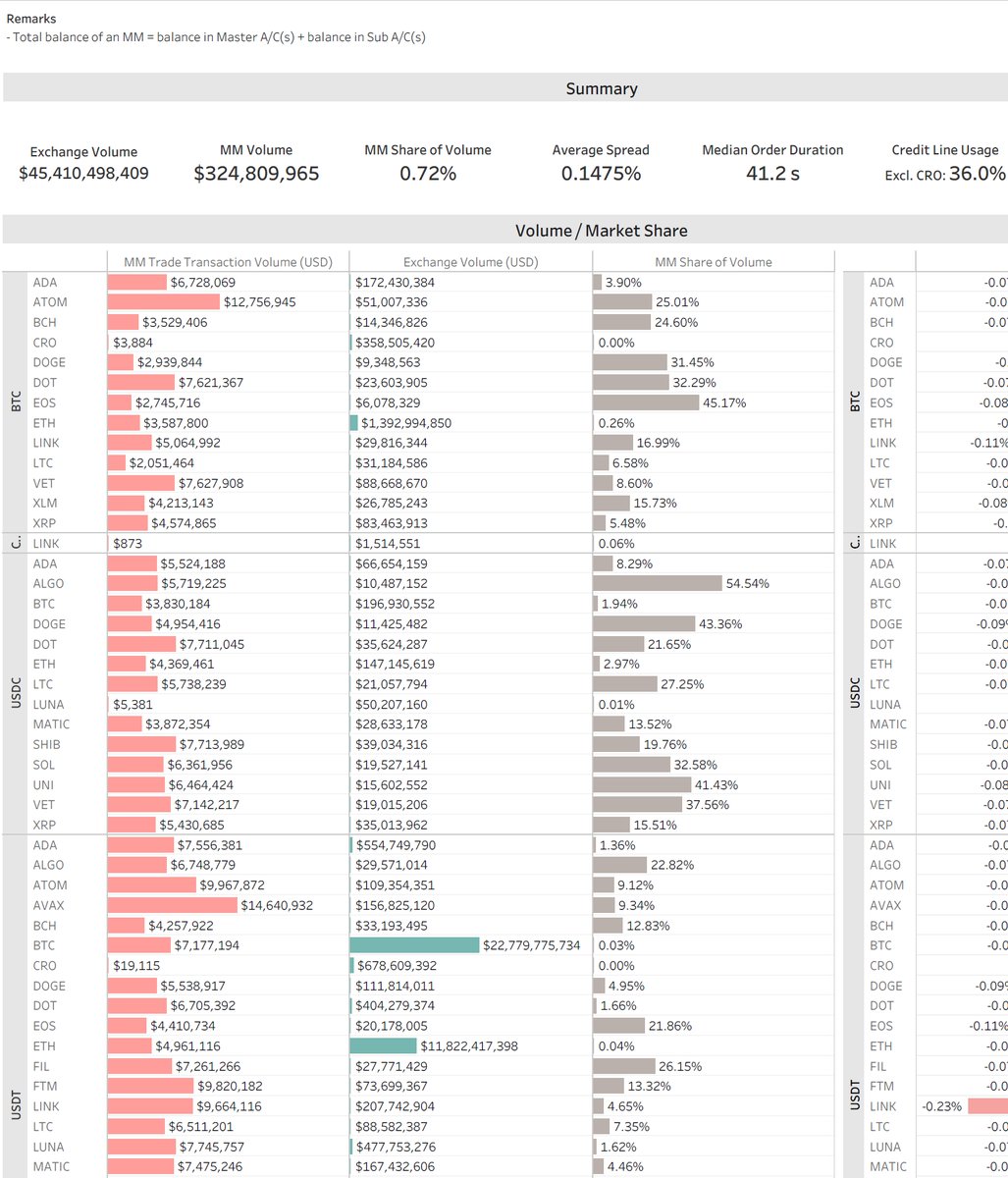Click the -0.23% LINK spread value

941,1106
